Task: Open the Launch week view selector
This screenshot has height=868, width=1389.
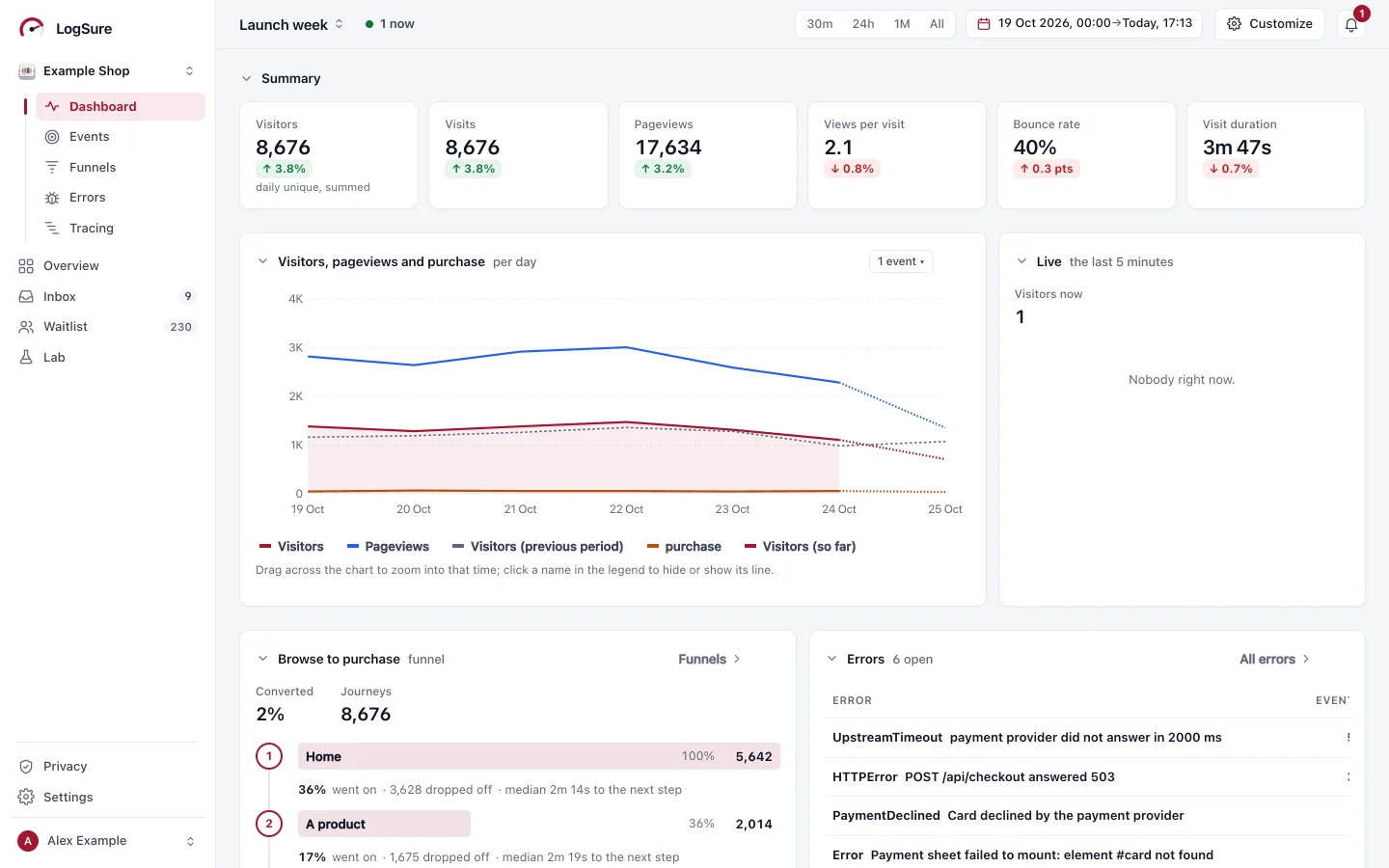Action: pos(291,25)
